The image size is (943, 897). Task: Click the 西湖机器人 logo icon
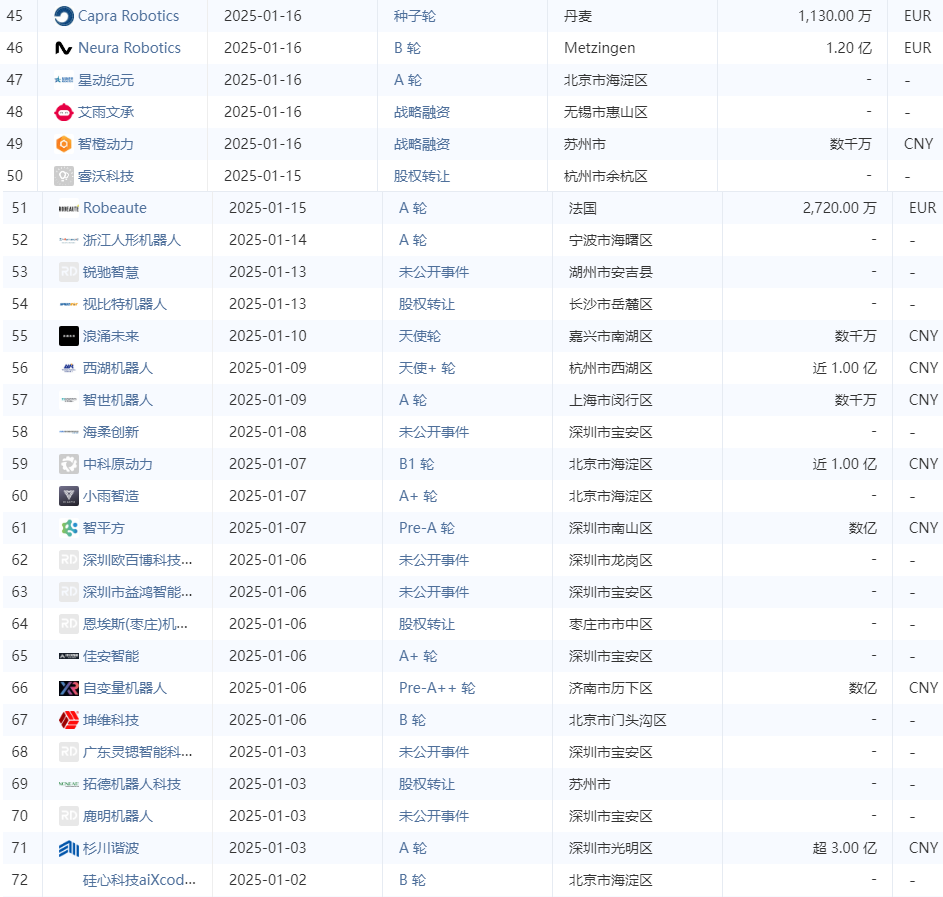69,368
